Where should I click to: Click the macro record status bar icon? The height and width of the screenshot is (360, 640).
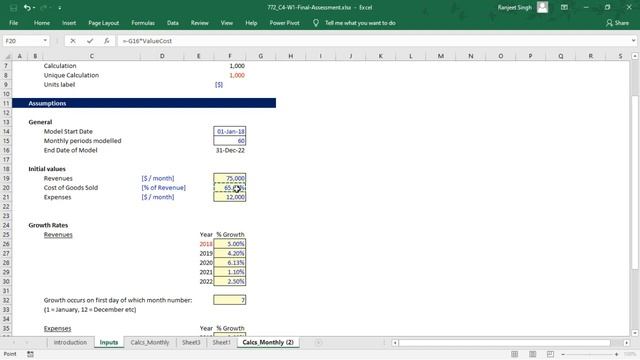(30, 354)
